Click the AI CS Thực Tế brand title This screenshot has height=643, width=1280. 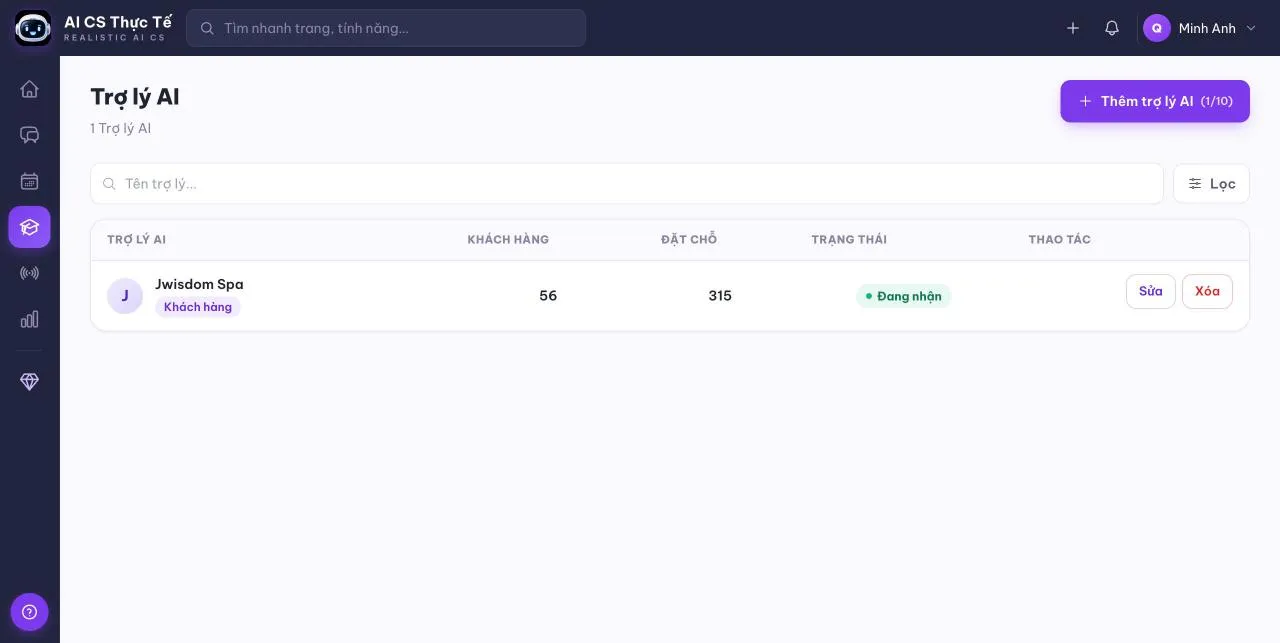point(118,22)
